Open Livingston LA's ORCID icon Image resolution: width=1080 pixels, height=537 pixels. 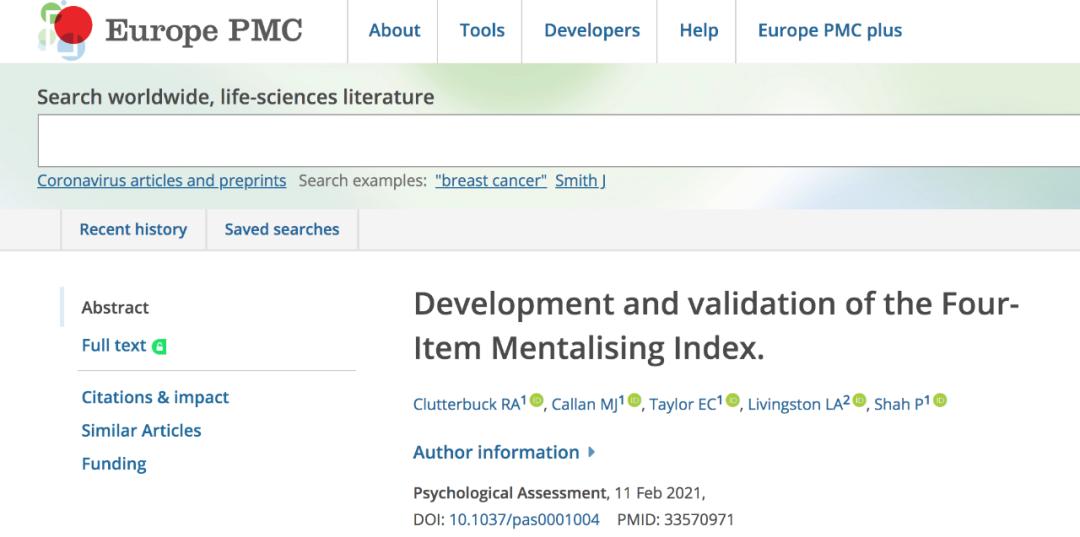(x=859, y=402)
